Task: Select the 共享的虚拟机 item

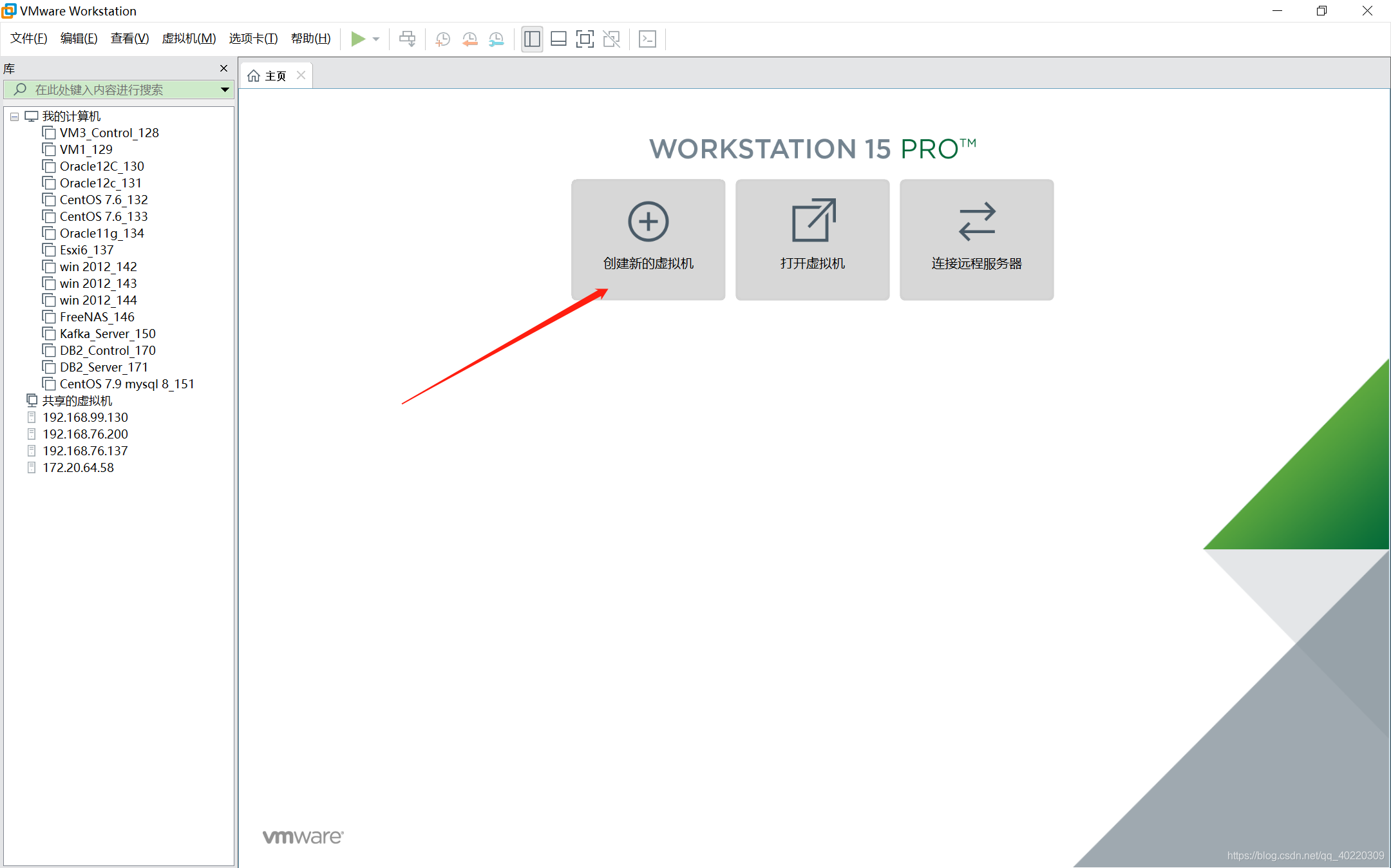Action: [77, 401]
